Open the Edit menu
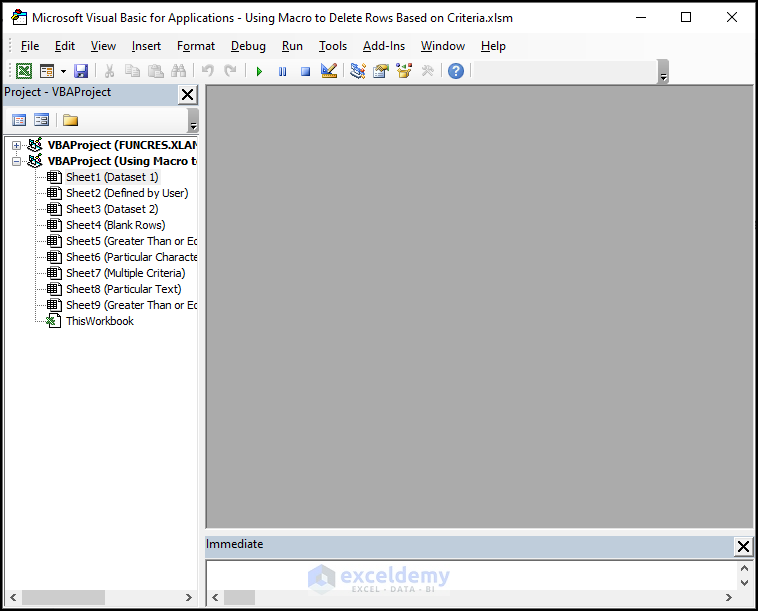Image resolution: width=758 pixels, height=611 pixels. pos(65,46)
